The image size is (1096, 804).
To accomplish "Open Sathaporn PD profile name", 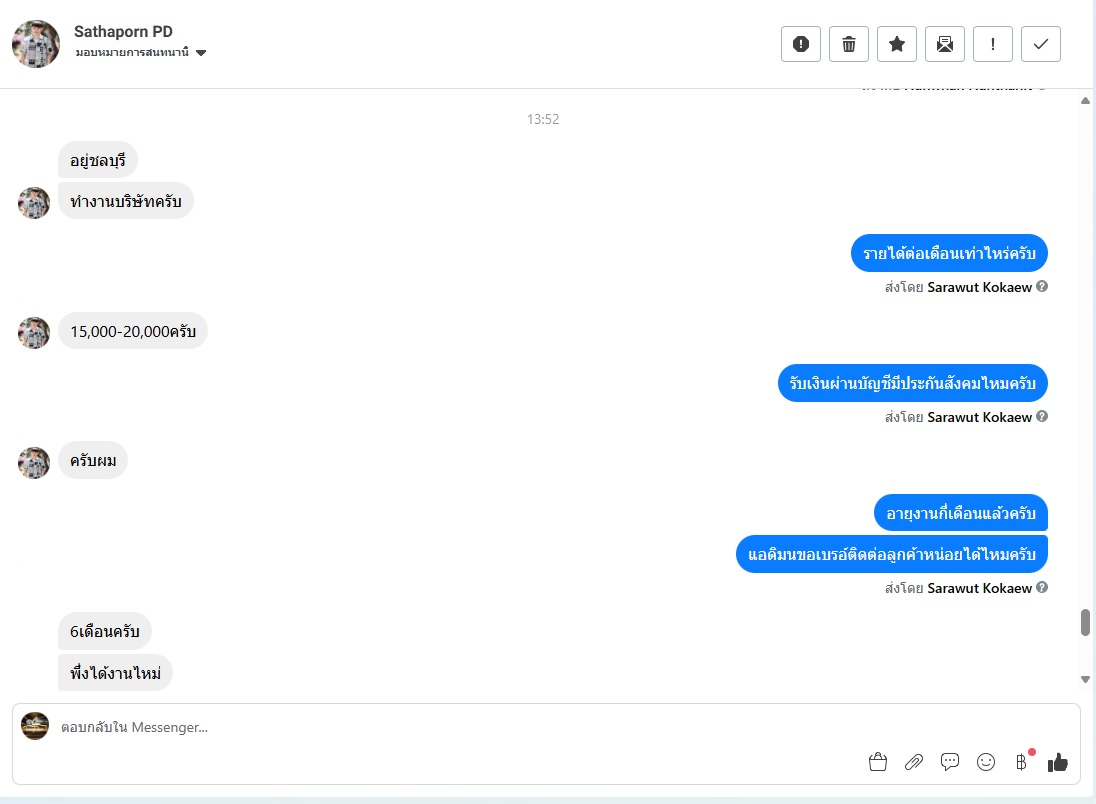I will coord(123,31).
